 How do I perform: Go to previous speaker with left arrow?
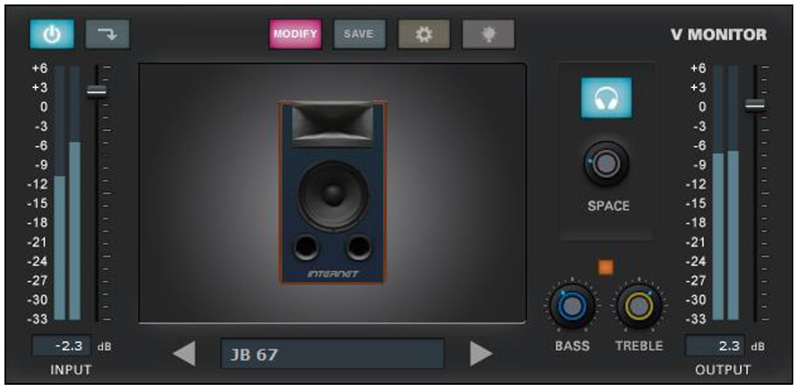[184, 354]
